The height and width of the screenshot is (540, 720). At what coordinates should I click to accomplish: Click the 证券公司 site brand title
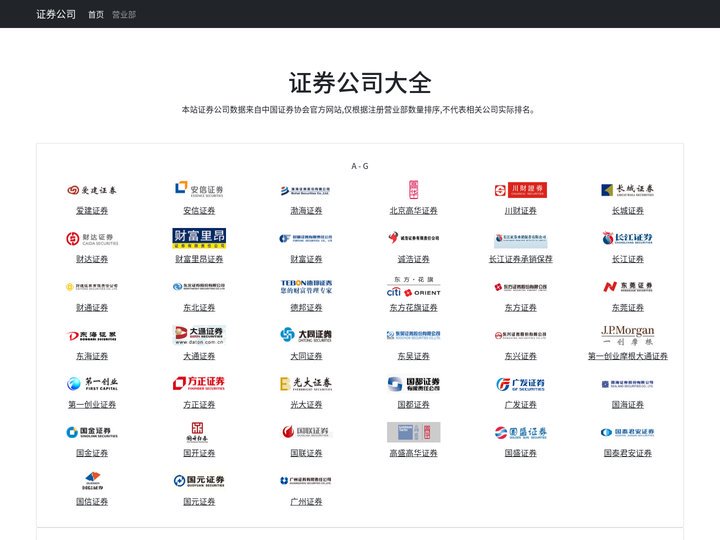(x=56, y=14)
